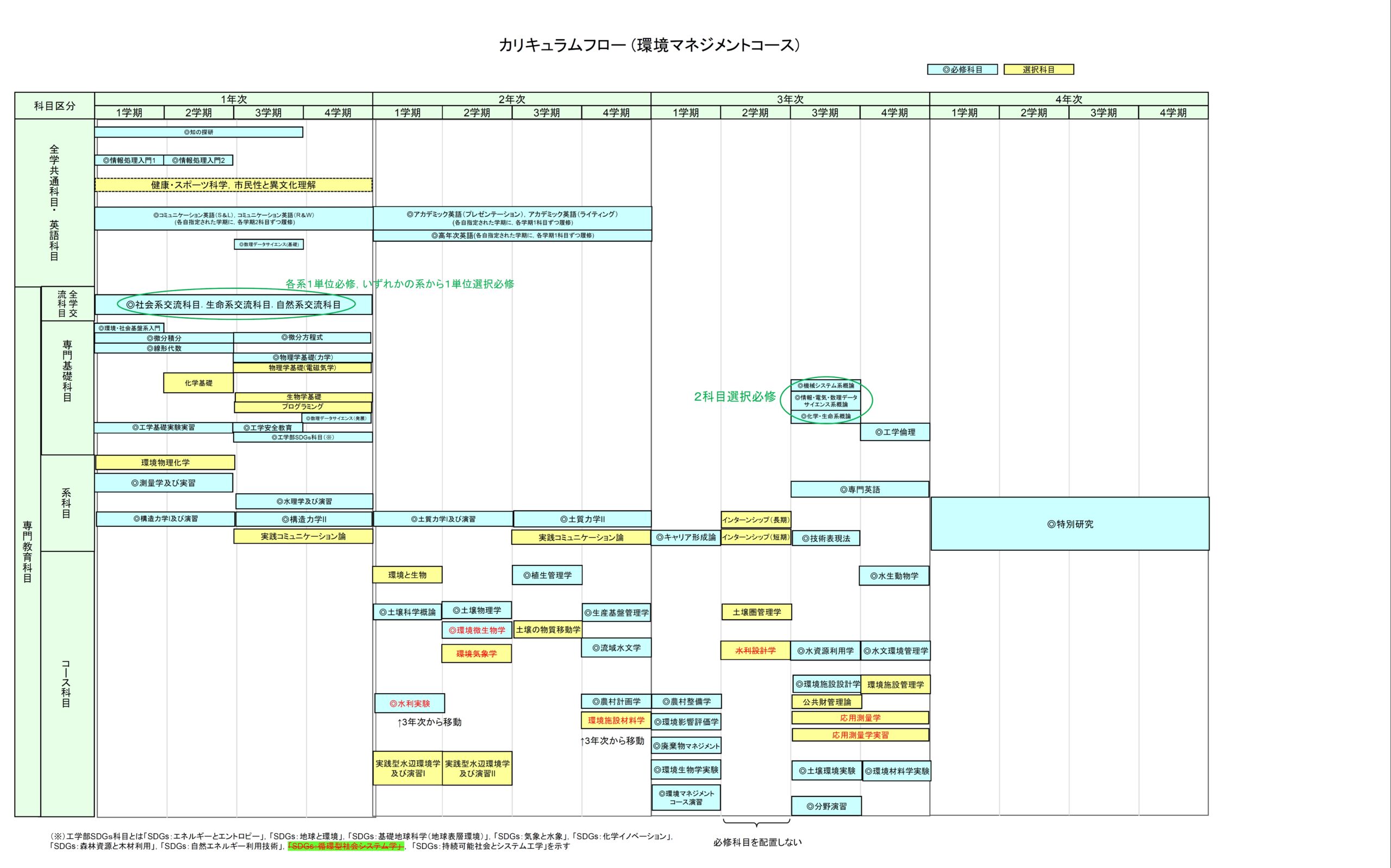1391x868 pixels.
Task: Click the 化学基礎 elective box
Action: click(x=198, y=383)
